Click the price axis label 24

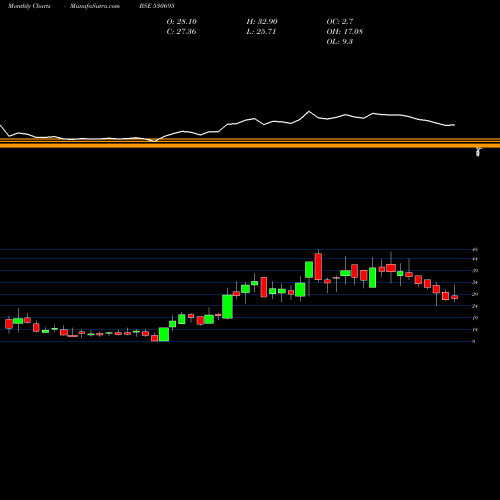pos(475,306)
